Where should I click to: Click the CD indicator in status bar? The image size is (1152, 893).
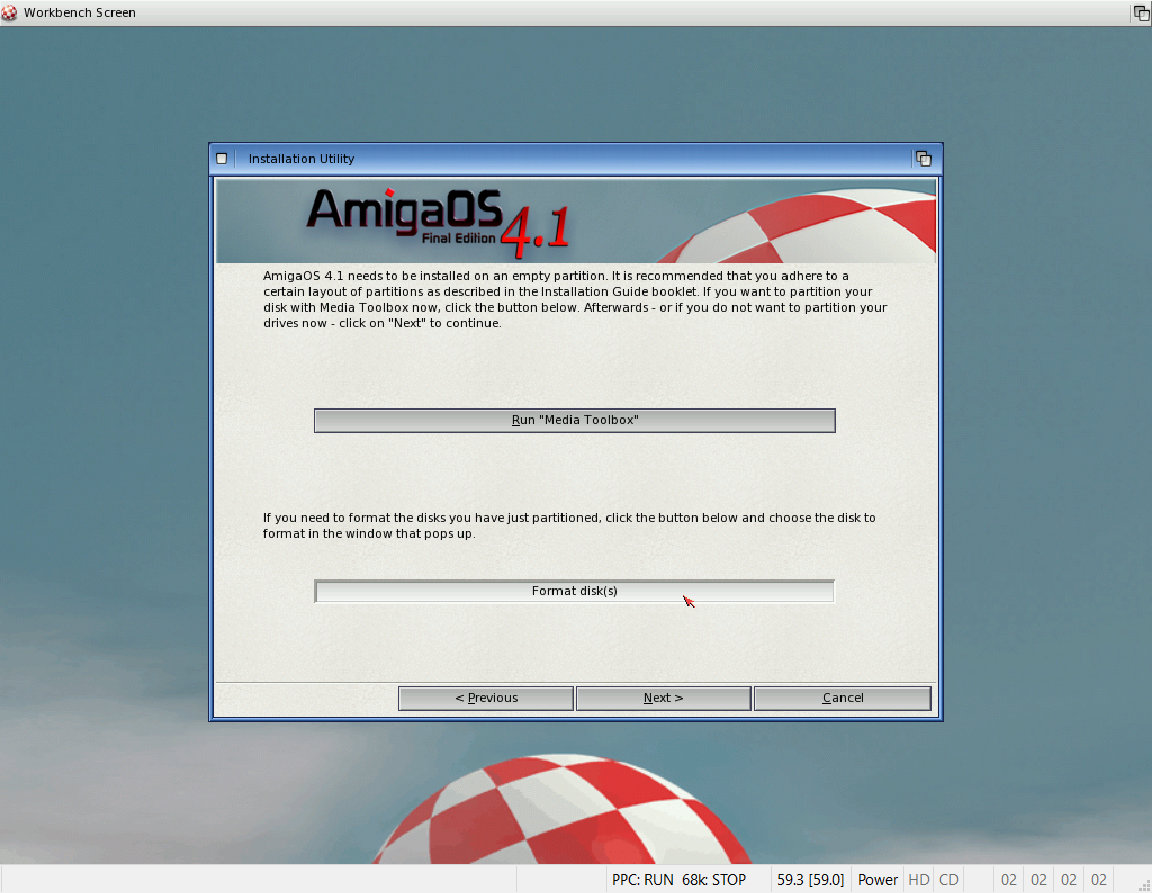(x=948, y=880)
